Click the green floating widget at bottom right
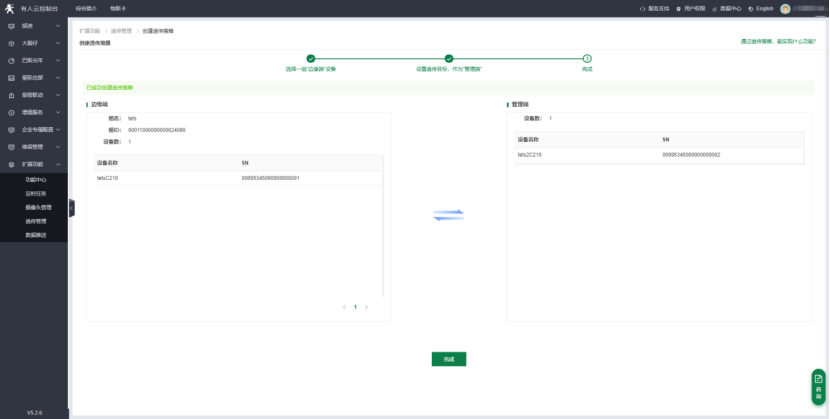Viewport: 830px width, 419px height. click(818, 386)
